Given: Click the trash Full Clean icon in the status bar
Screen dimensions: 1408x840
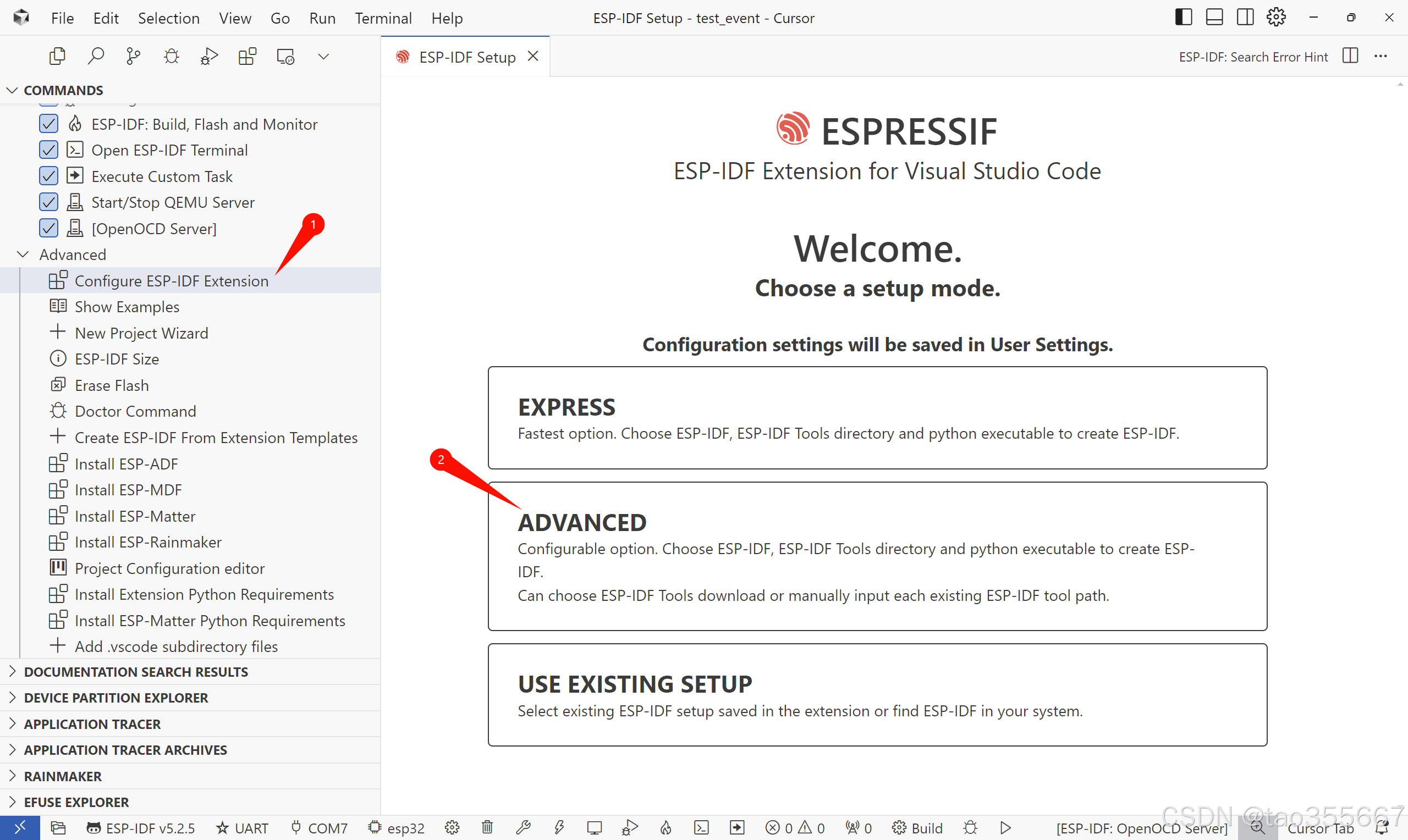Looking at the screenshot, I should coord(487,827).
